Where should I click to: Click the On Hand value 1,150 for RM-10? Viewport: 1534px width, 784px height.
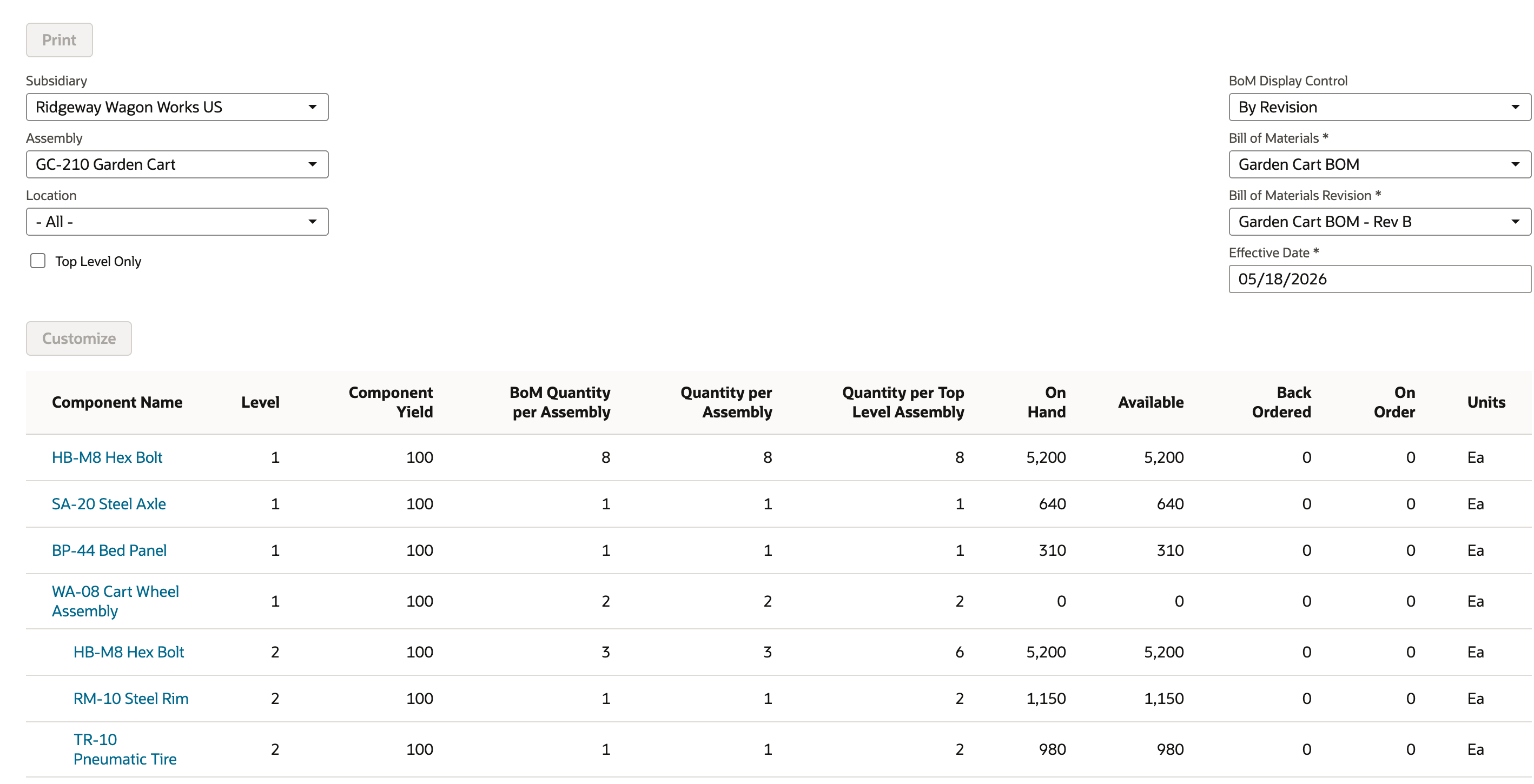point(1046,698)
